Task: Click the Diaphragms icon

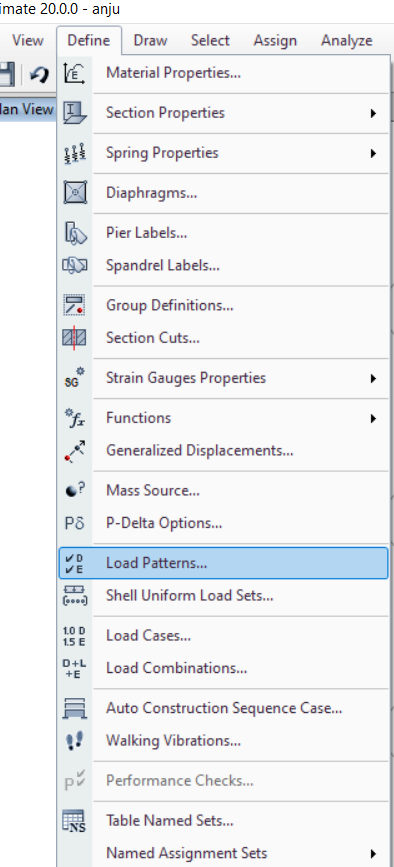Action: 75,193
